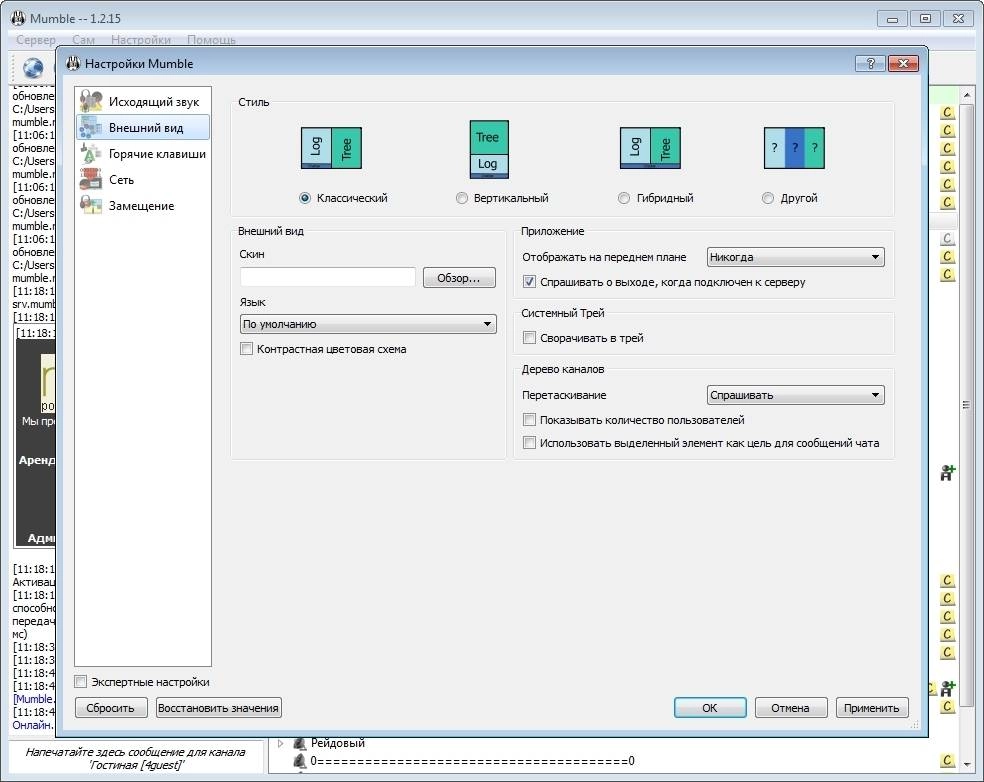This screenshot has height=782, width=984.
Task: Click the bottommost comment icon near scrollbar
Action: point(948,761)
